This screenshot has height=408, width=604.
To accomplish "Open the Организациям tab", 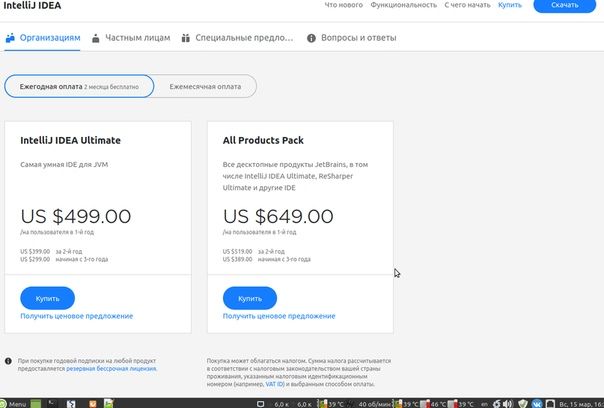I will click(43, 38).
